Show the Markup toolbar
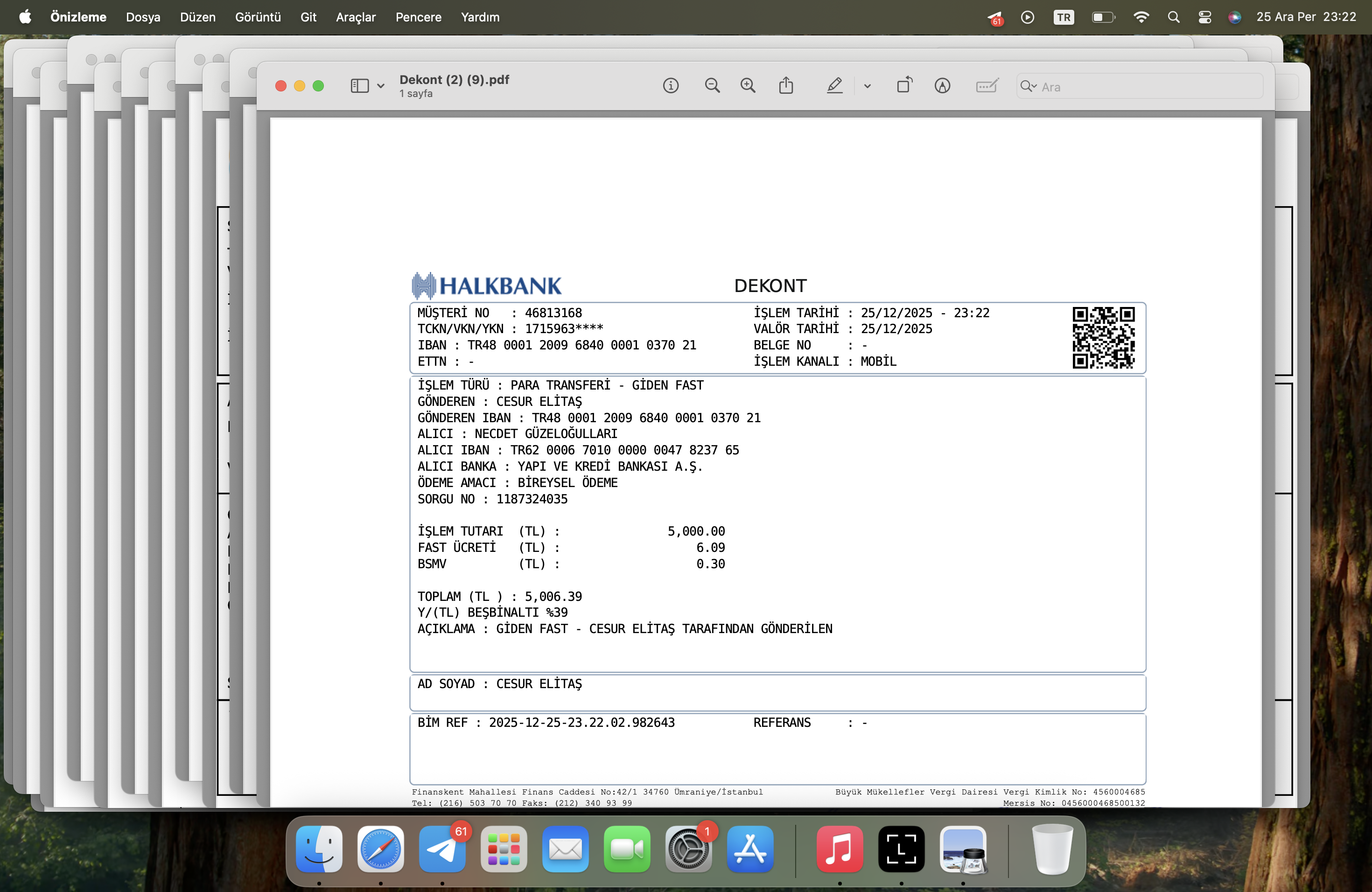The height and width of the screenshot is (892, 1372). tap(942, 86)
